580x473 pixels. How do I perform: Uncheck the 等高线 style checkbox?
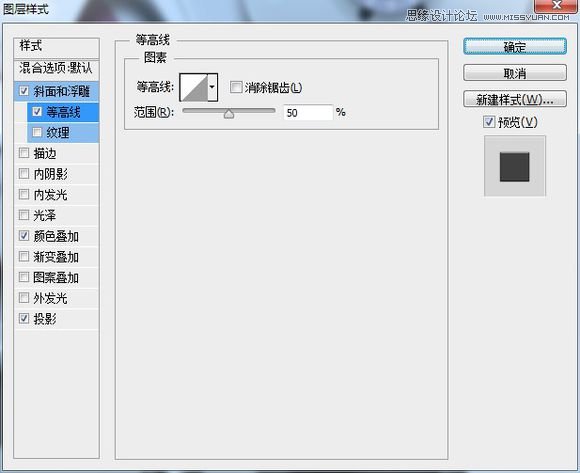click(37, 111)
